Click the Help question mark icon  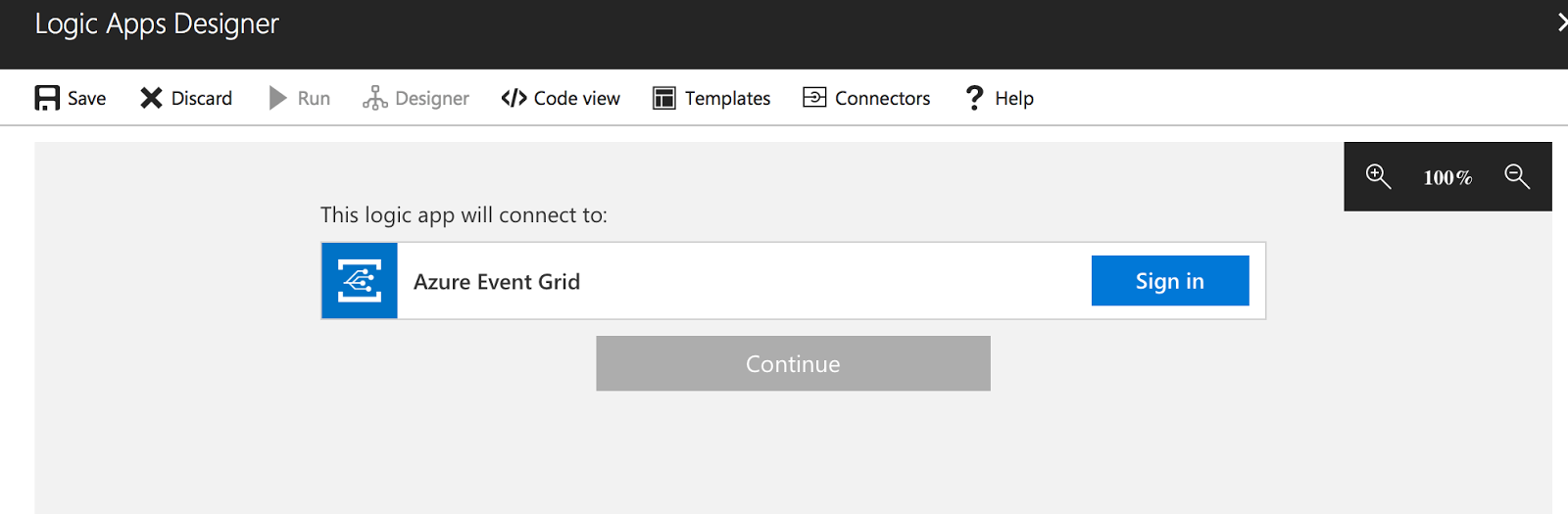[x=974, y=98]
